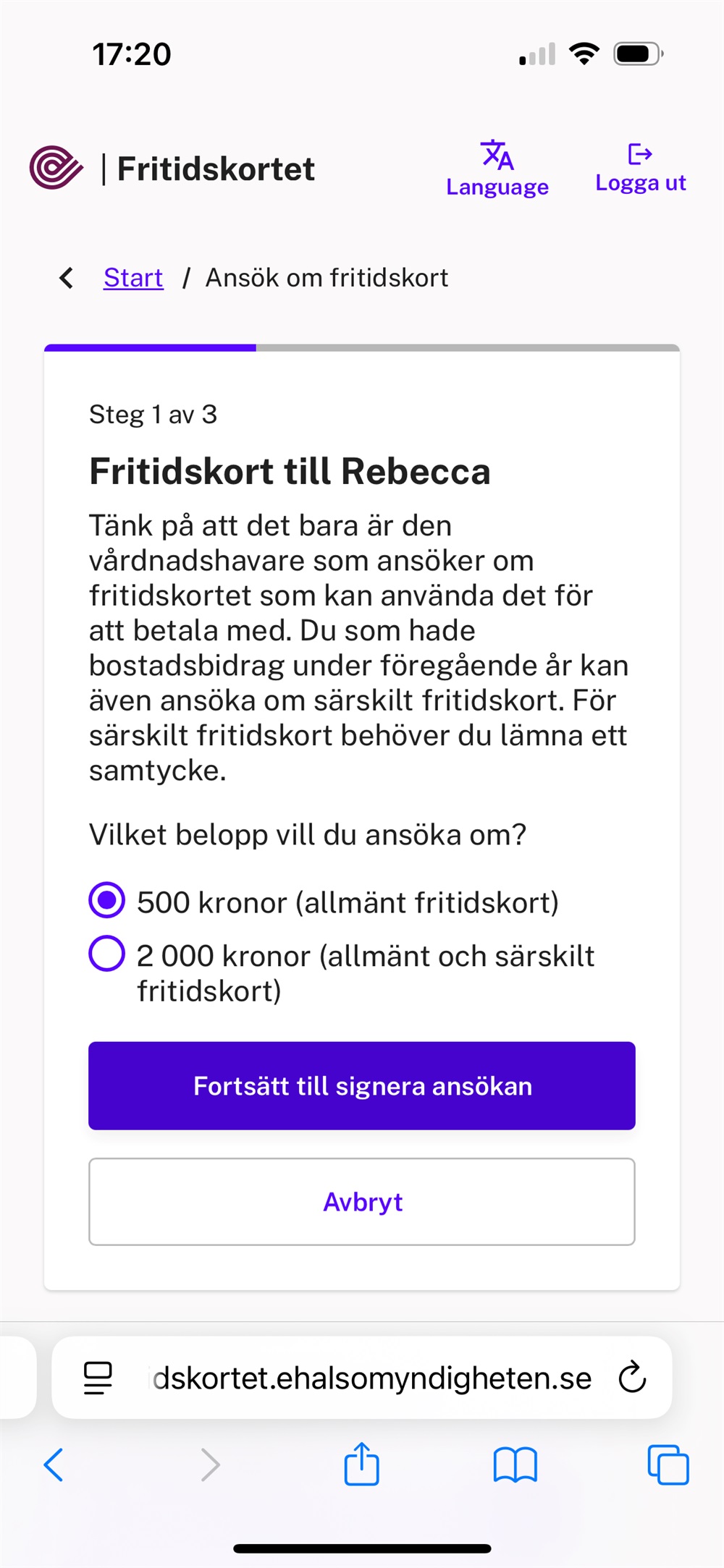The height and width of the screenshot is (1568, 724).
Task: Tap the Fritidskortet site title
Action: tap(216, 169)
